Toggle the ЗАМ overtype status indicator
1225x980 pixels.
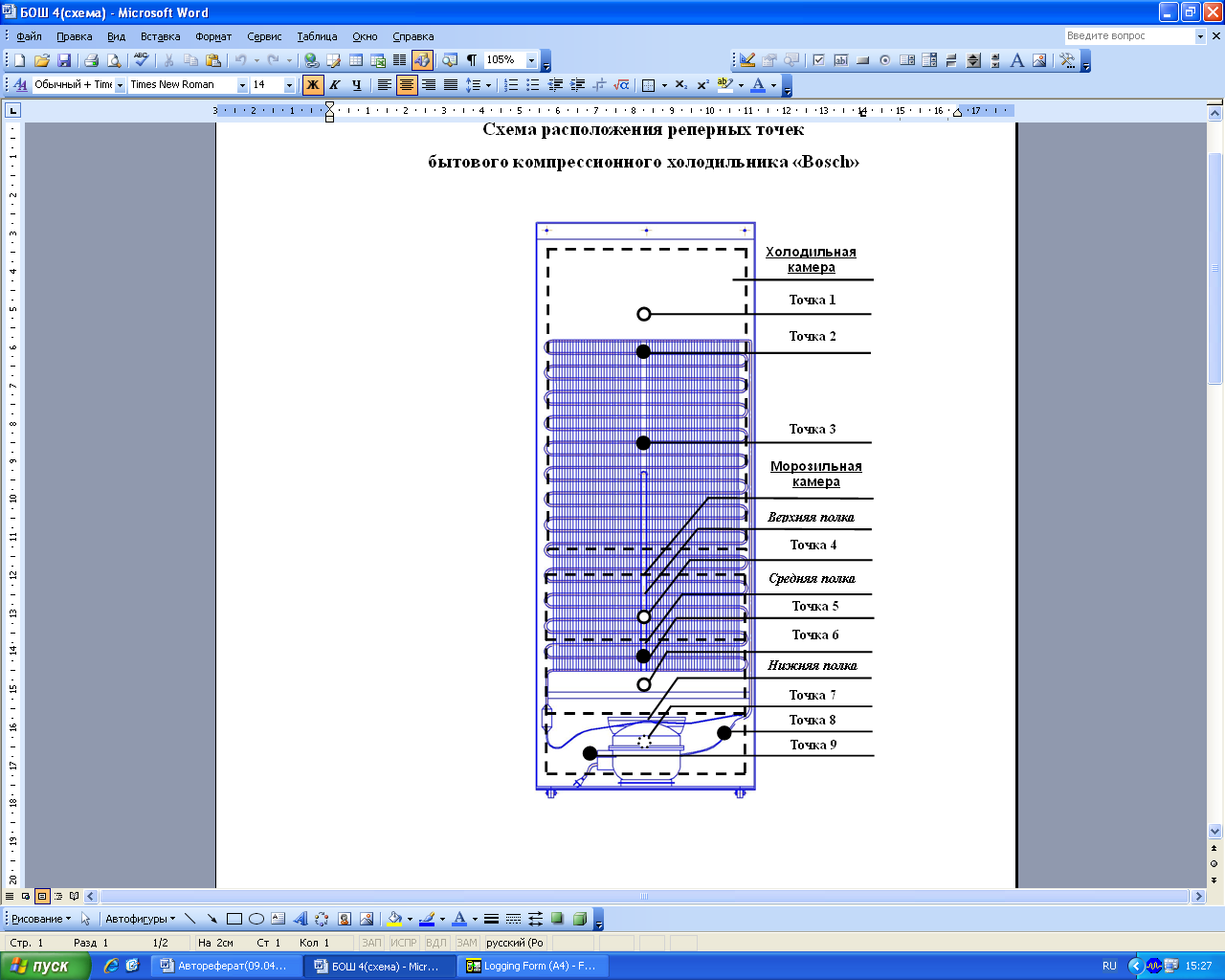pos(466,943)
